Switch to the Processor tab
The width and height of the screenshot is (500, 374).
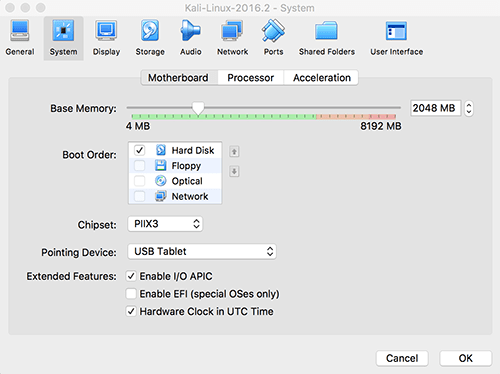pos(251,78)
